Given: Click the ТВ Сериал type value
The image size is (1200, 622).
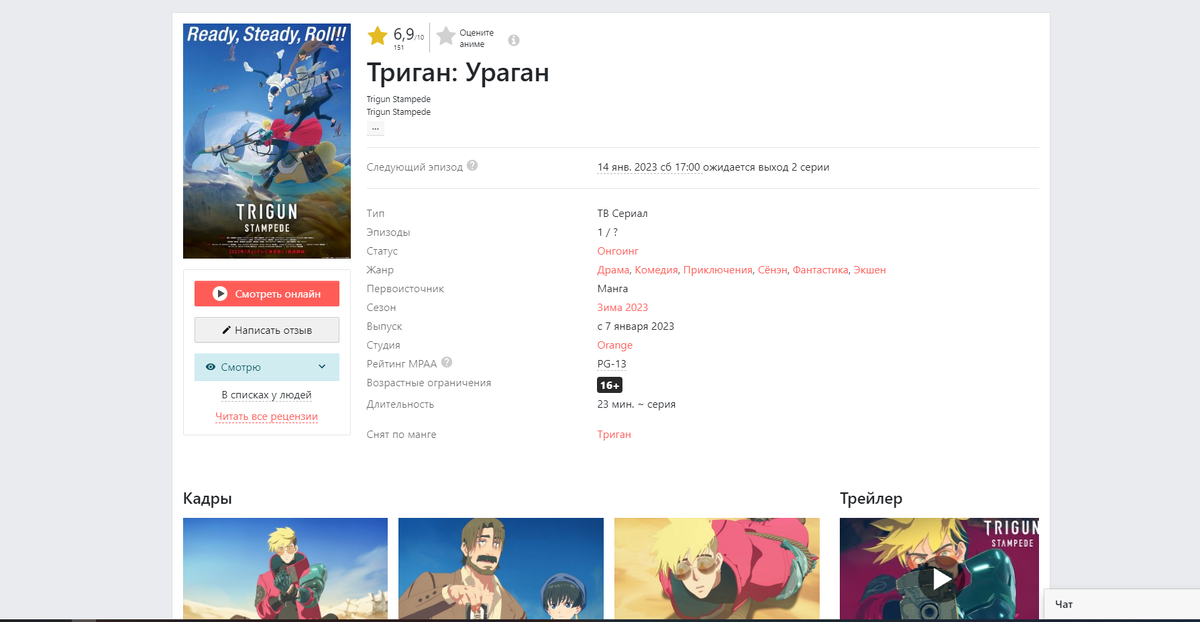Looking at the screenshot, I should click(622, 214).
